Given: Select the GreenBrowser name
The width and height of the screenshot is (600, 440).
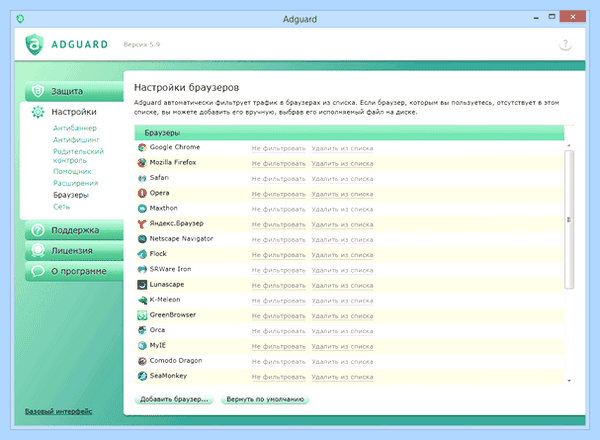Looking at the screenshot, I should coord(173,315).
